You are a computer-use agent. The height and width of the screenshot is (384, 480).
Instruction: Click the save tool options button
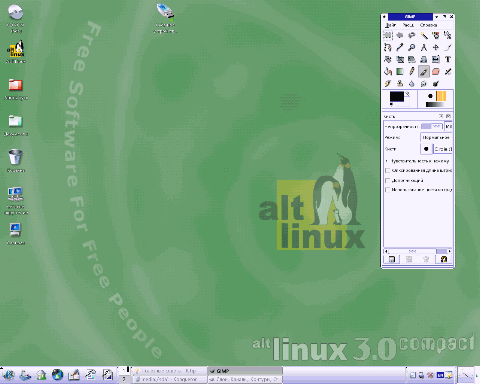[392, 259]
